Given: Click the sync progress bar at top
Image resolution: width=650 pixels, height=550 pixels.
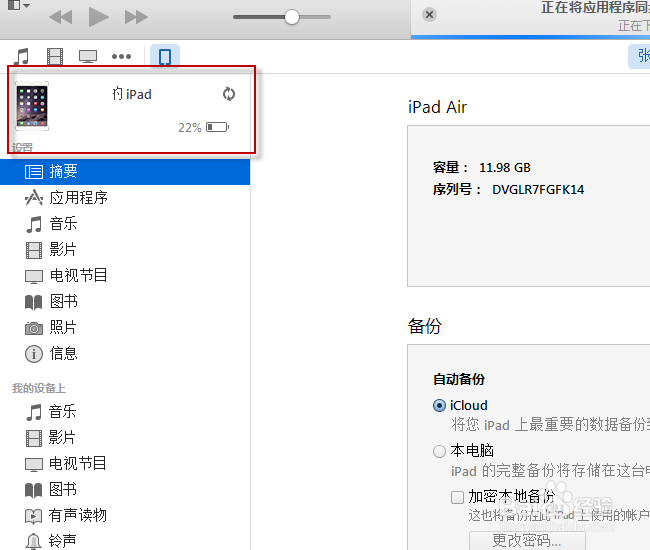Looking at the screenshot, I should (530, 37).
